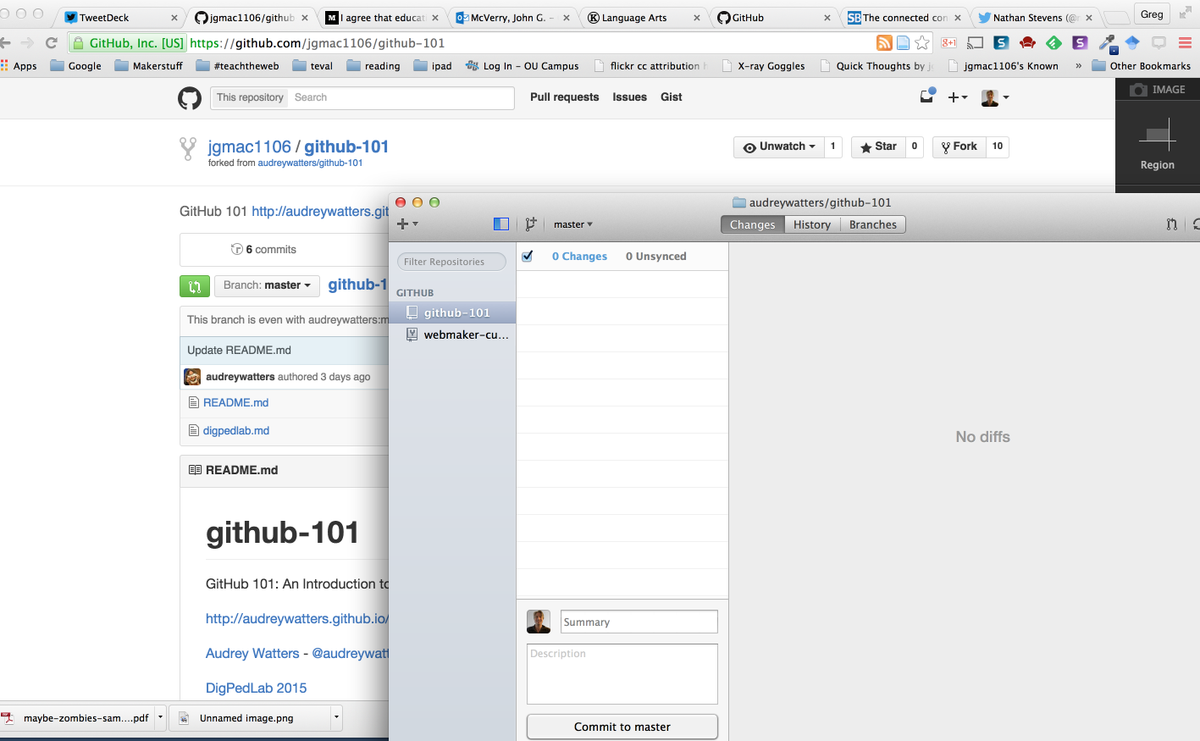Open the Chrome hamburger menu
1200x741 pixels.
pos(1184,43)
